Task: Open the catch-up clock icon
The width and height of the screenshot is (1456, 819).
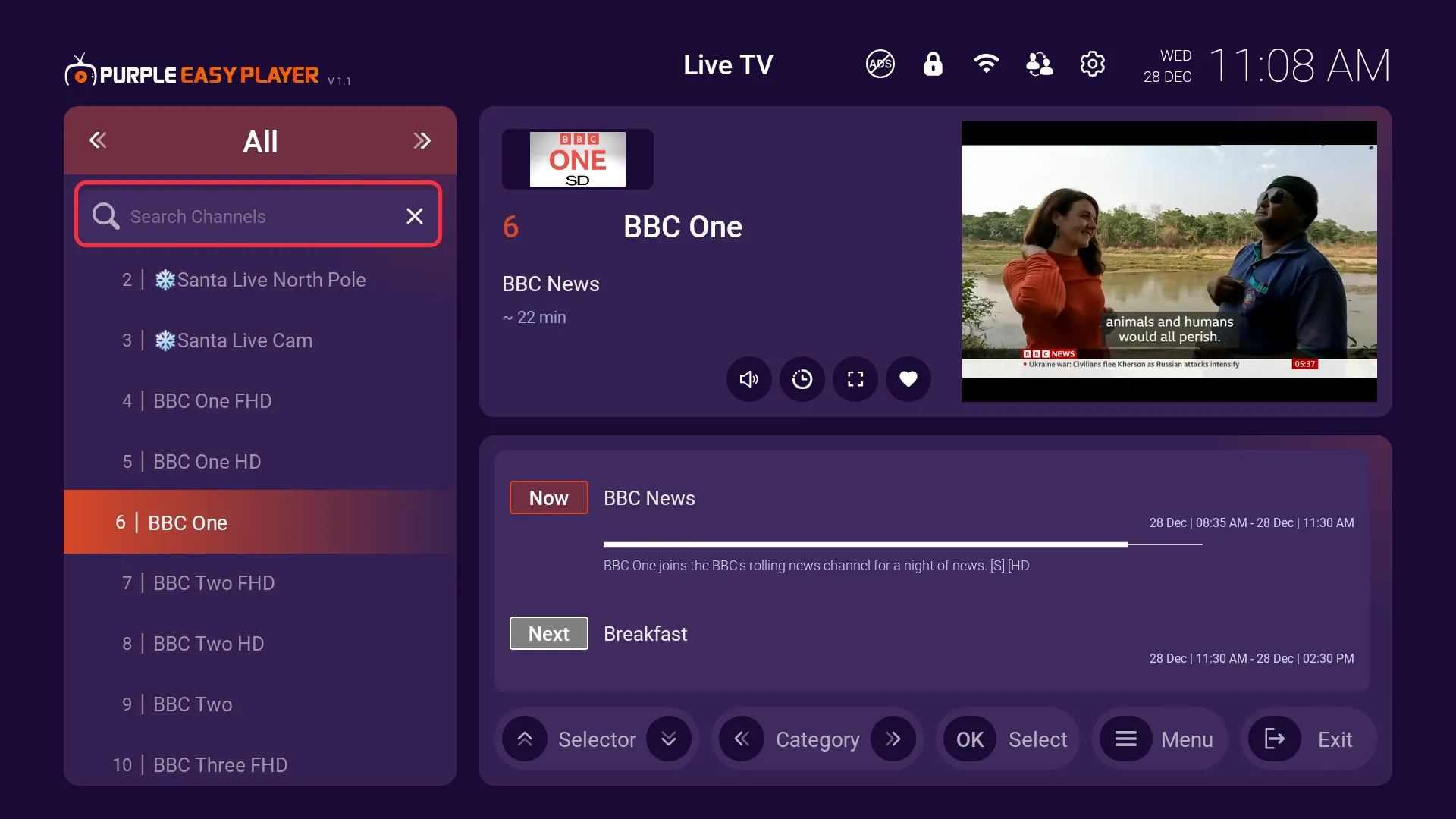Action: 802,379
